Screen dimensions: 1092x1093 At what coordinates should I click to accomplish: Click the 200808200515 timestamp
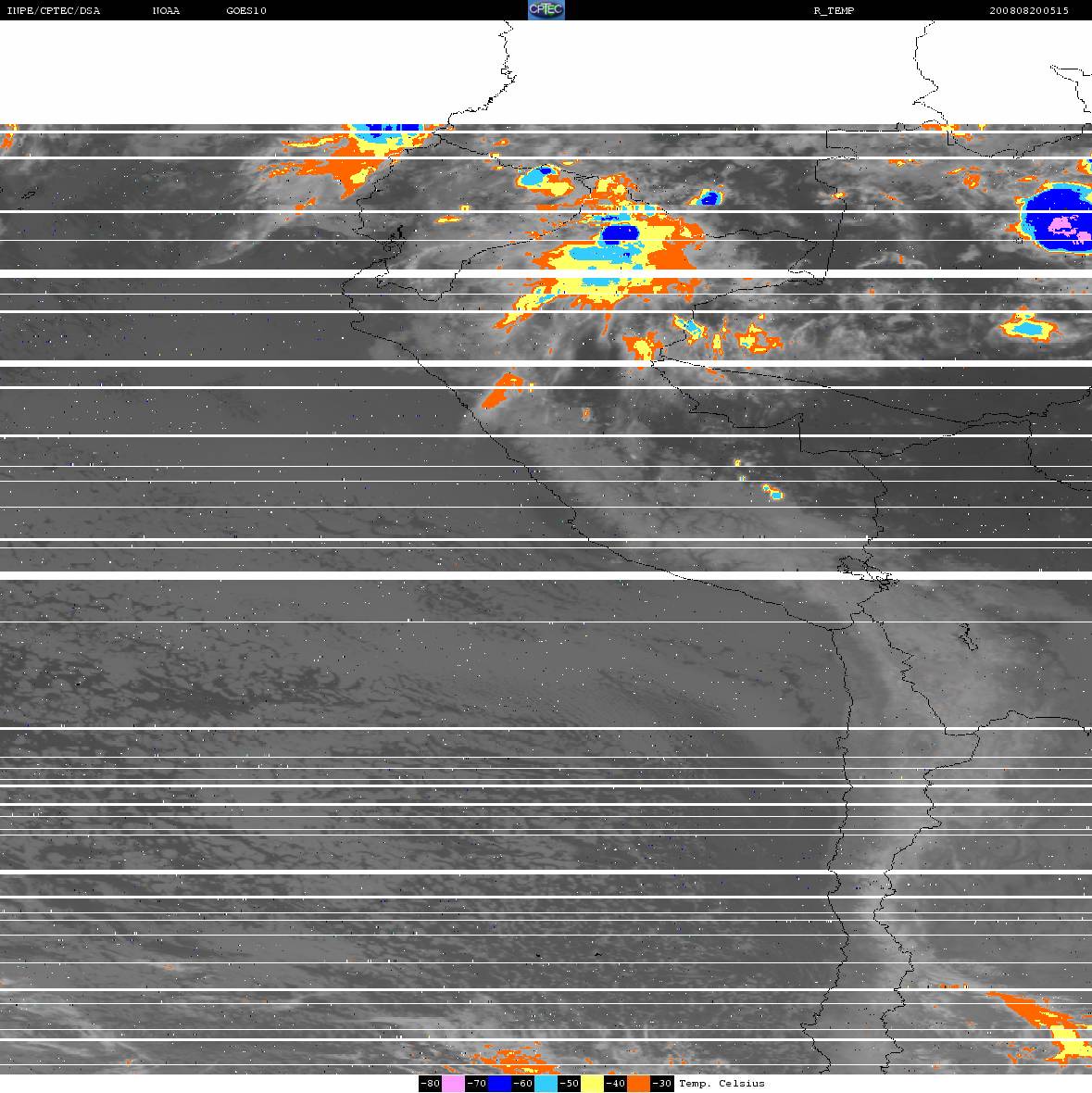click(1029, 10)
